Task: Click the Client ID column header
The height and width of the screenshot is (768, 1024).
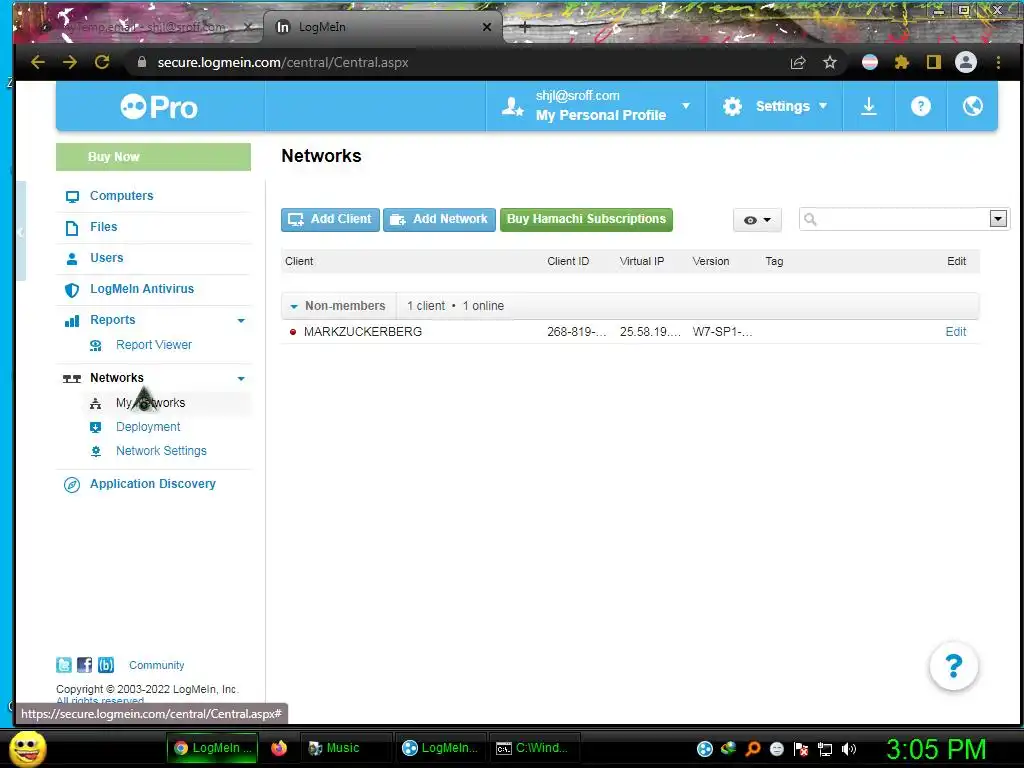Action: 568,261
